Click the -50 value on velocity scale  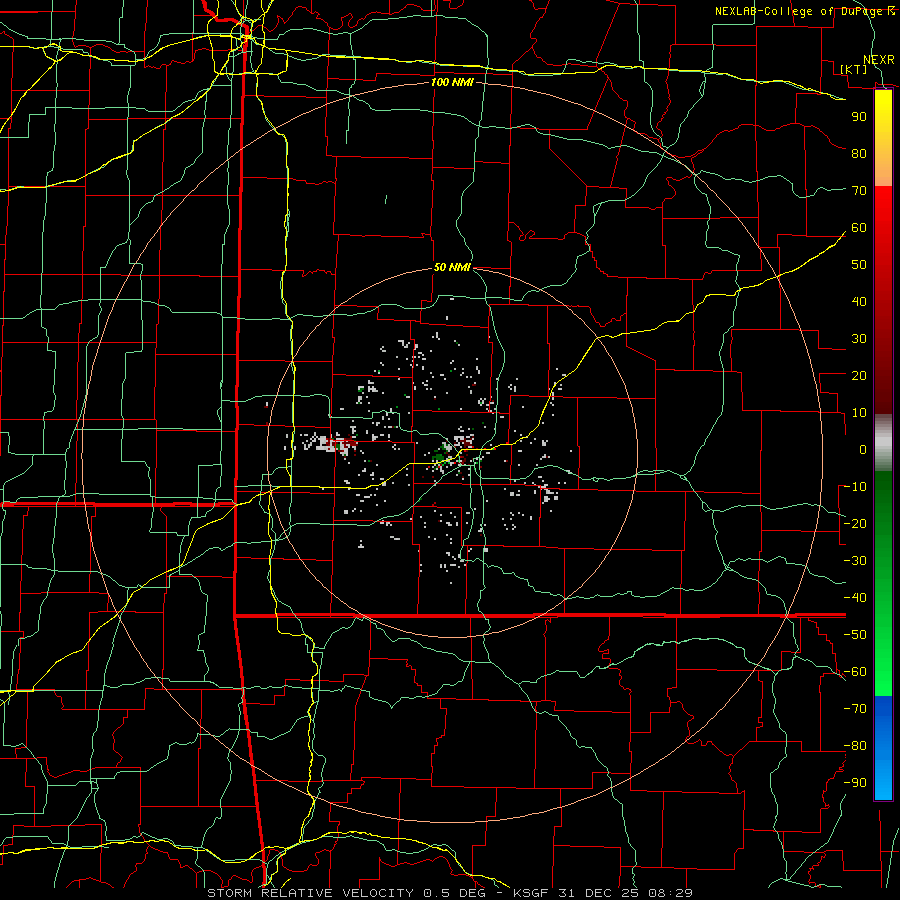click(x=855, y=634)
